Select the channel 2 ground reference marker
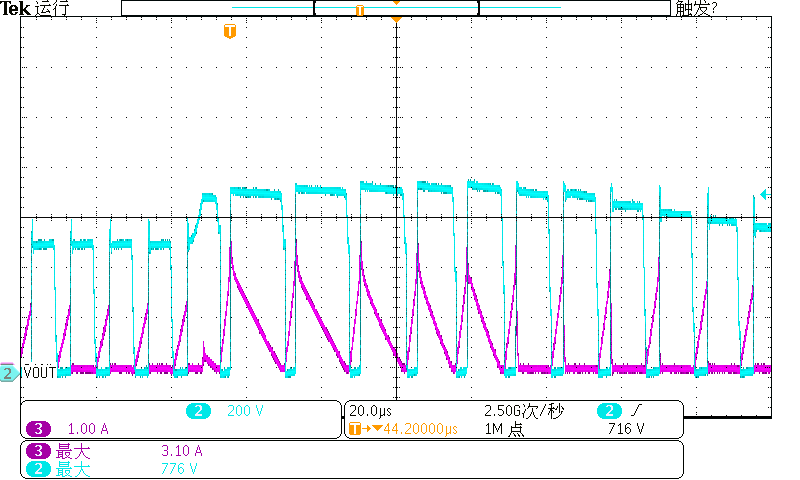This screenshot has width=800, height=480. [8, 373]
